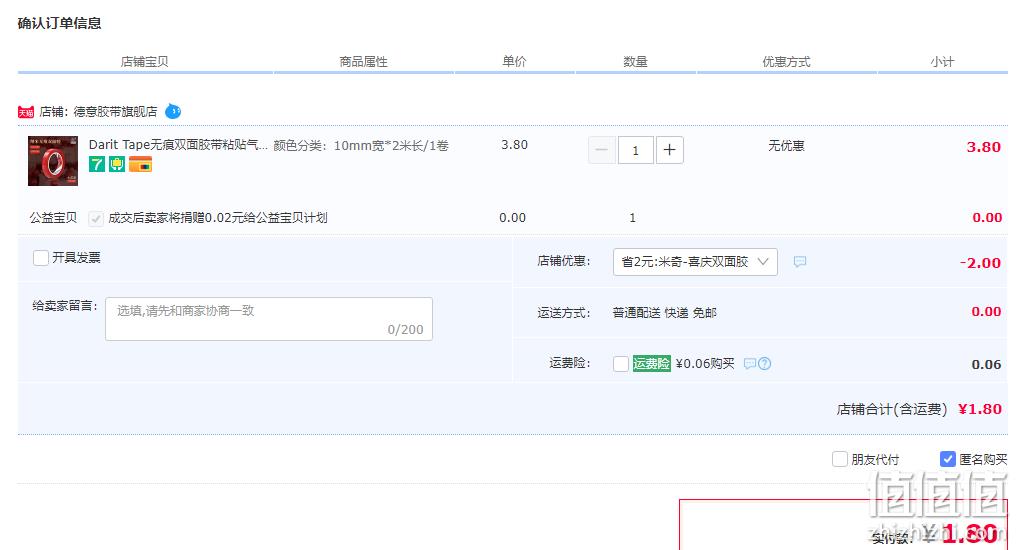The height and width of the screenshot is (550, 1017).
Task: Click the chat icon beside ¥0.06购买
Action: click(x=750, y=364)
